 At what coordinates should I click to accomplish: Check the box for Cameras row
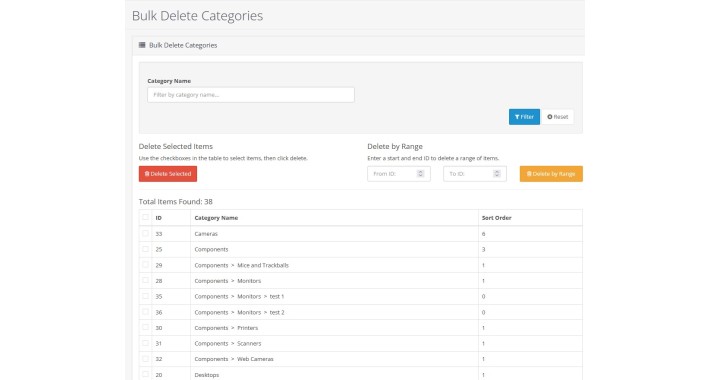click(x=145, y=233)
